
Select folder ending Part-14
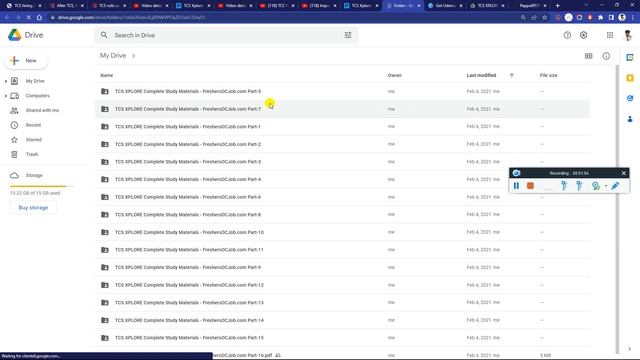pyautogui.click(x=342, y=320)
